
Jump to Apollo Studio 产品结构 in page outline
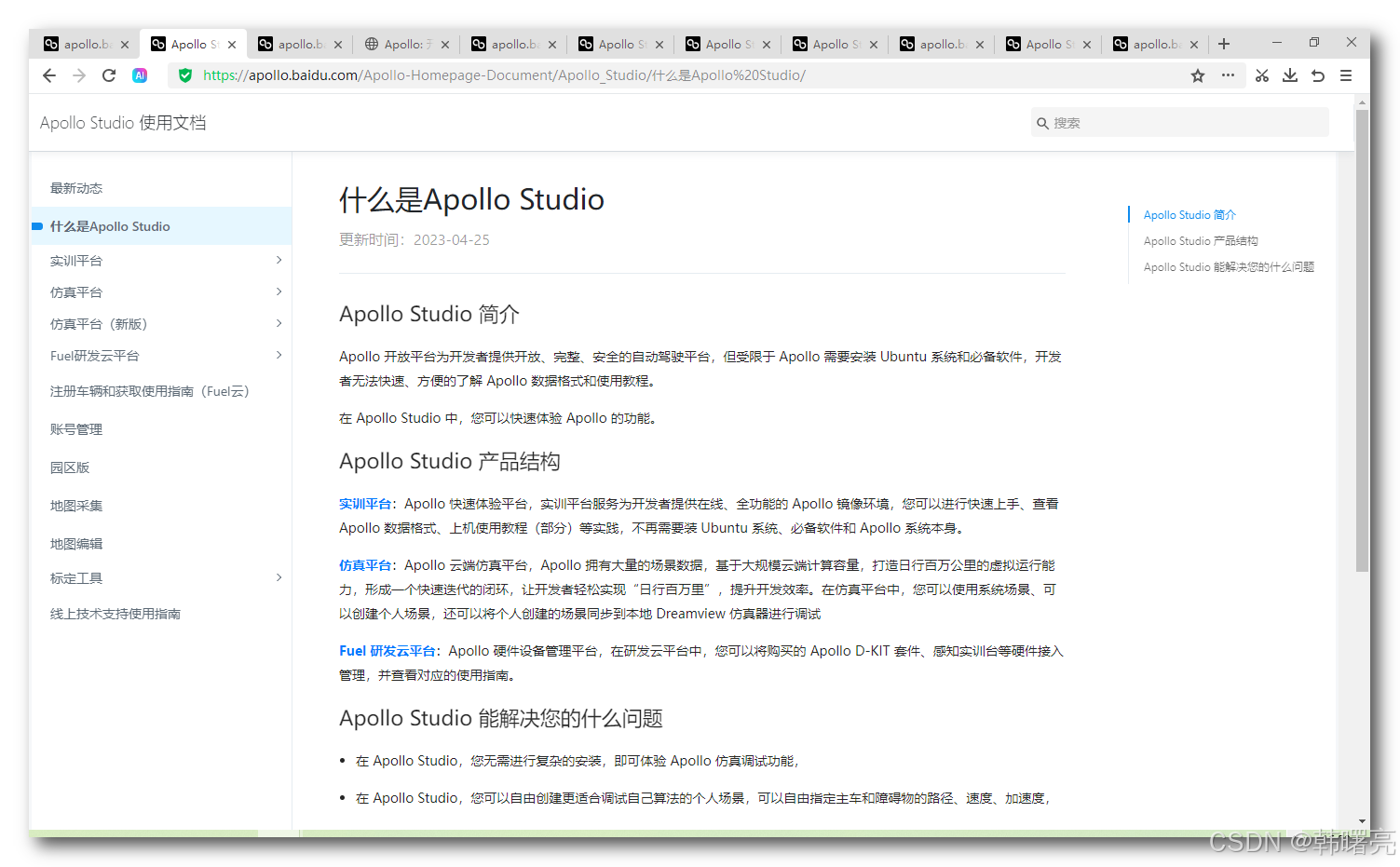[x=1201, y=241]
